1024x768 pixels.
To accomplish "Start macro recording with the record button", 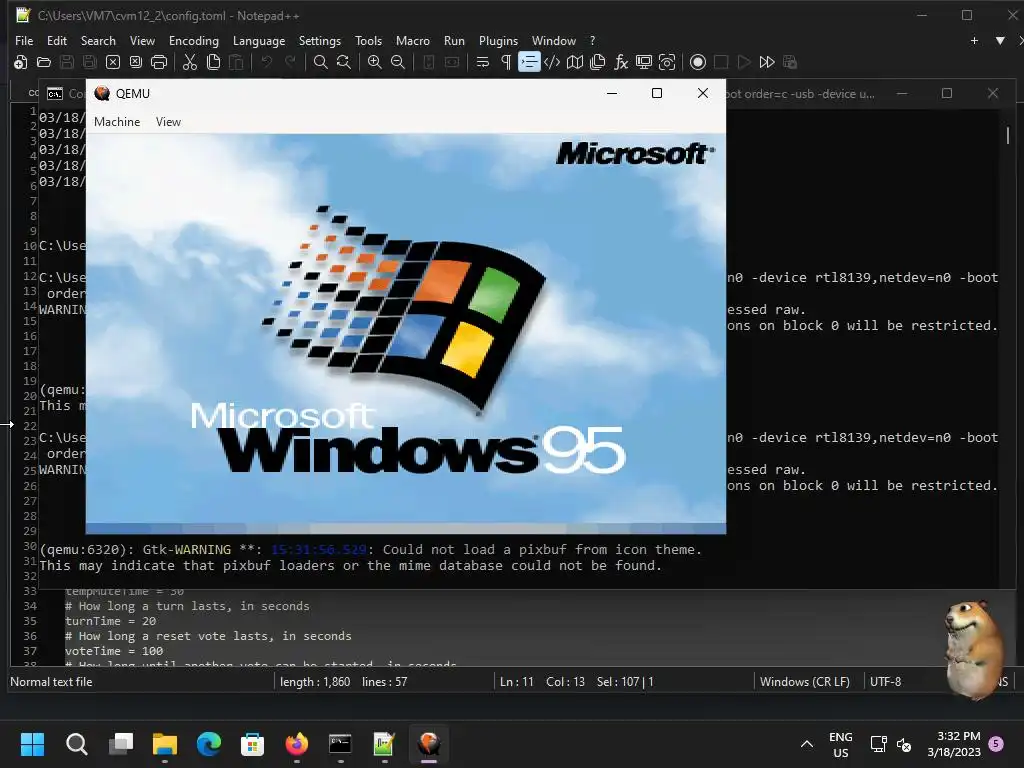I will tap(697, 62).
